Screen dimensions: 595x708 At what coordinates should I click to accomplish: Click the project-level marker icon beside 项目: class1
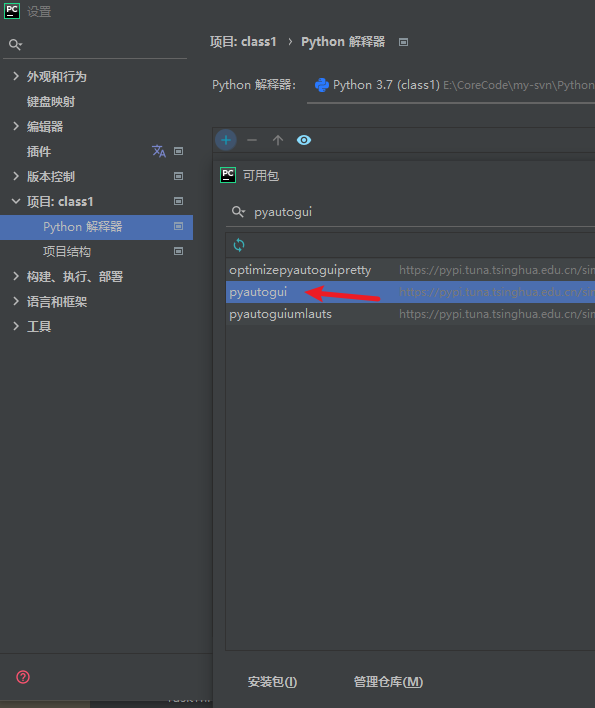click(x=179, y=201)
